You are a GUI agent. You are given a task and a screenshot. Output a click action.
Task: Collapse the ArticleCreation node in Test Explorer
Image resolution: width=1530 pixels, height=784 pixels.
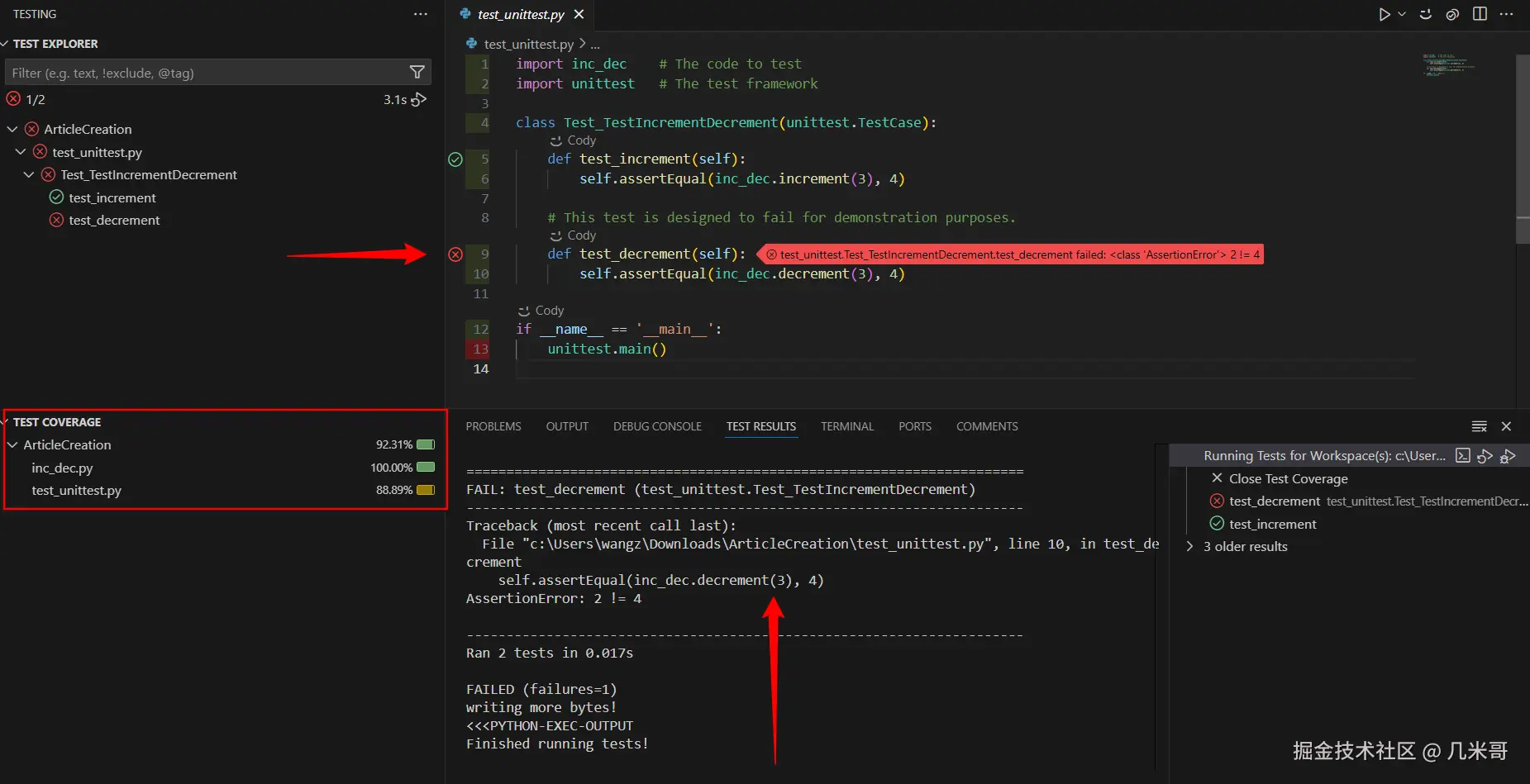point(12,129)
